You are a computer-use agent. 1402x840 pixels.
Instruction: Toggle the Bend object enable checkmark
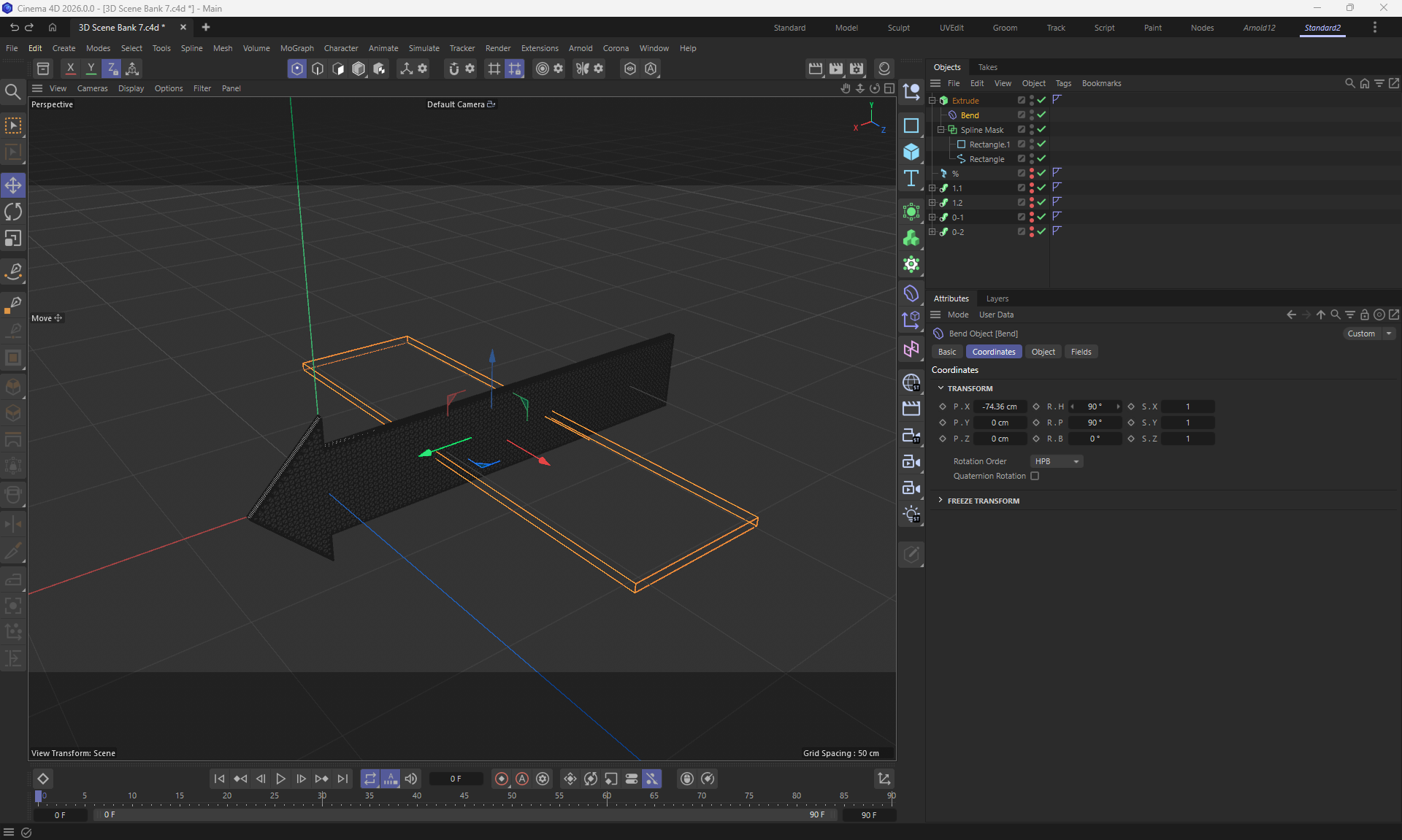1042,115
